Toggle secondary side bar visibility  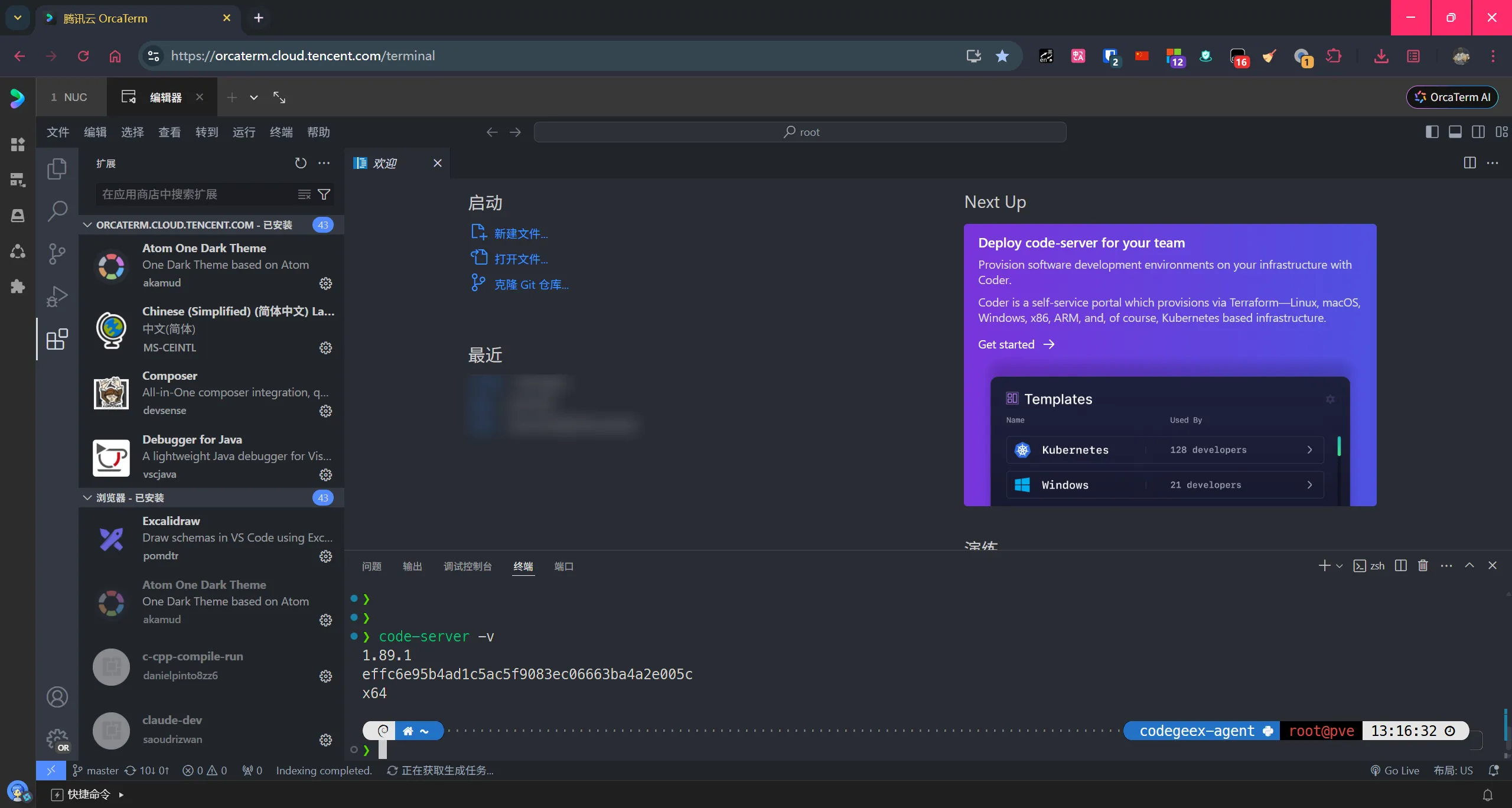coord(1478,132)
